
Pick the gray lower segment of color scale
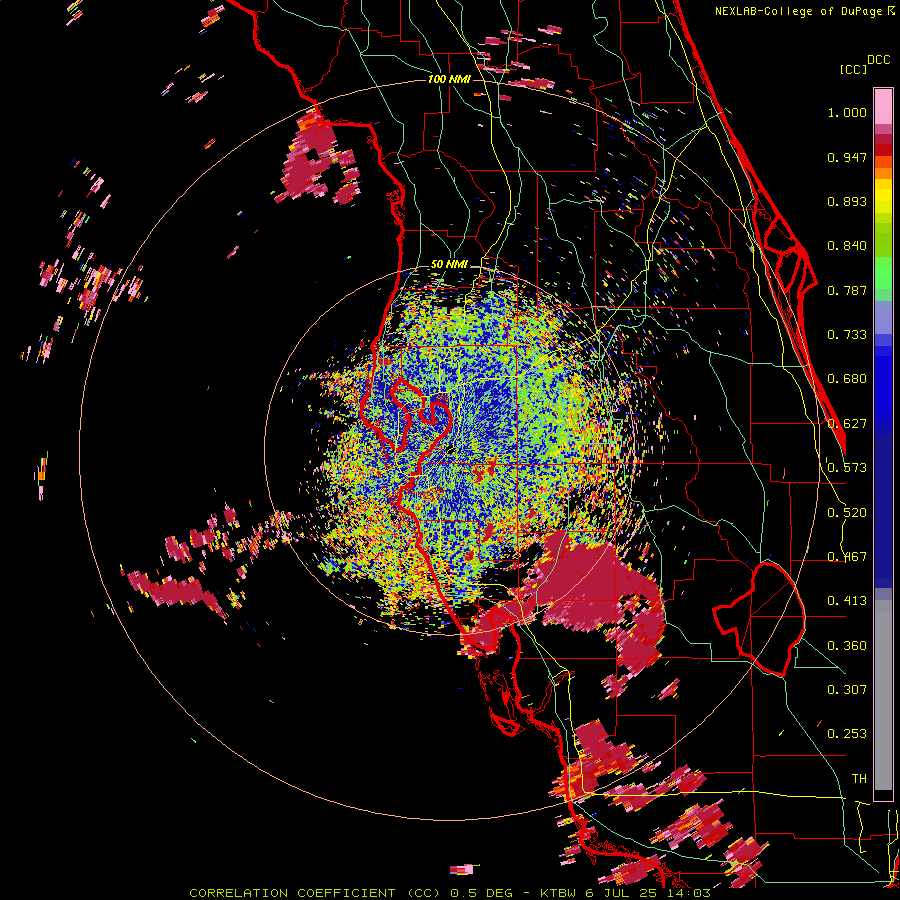pos(883,695)
